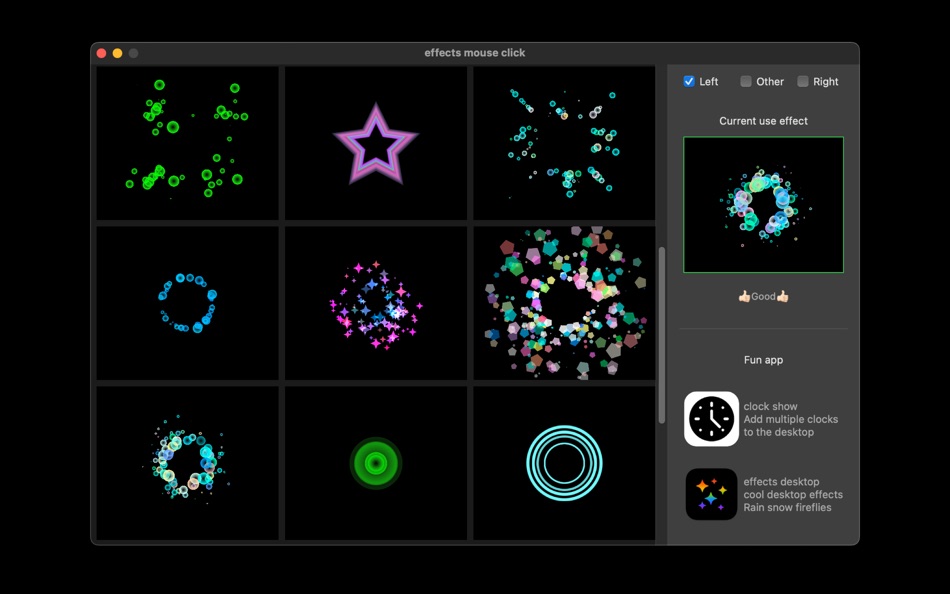Image resolution: width=950 pixels, height=594 pixels.
Task: Choose the purple star outline effect
Action: [x=376, y=143]
